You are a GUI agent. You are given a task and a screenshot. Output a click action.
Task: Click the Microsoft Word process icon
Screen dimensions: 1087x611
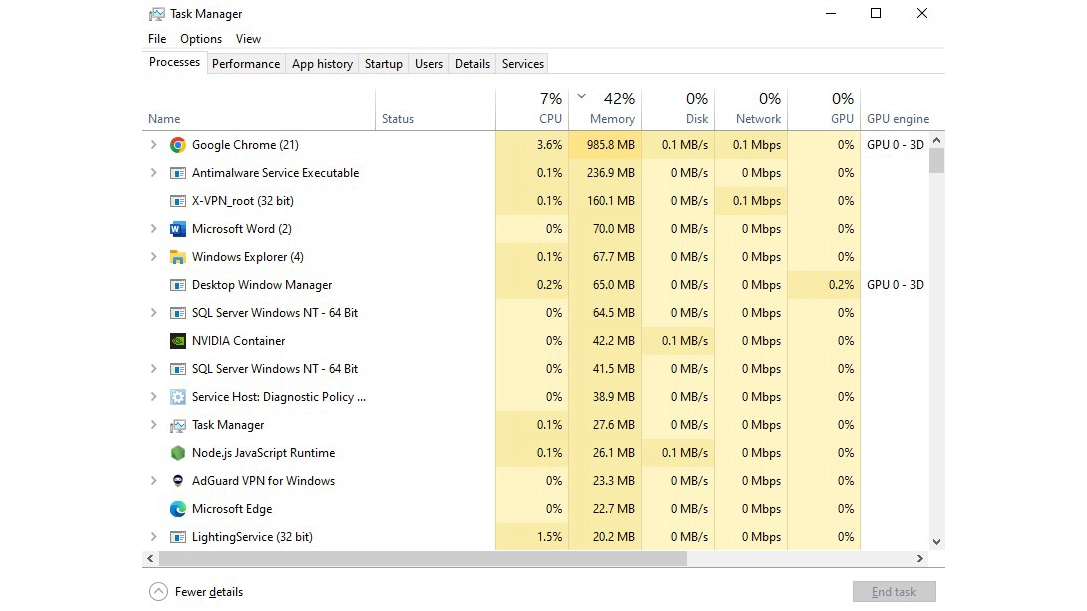(177, 229)
